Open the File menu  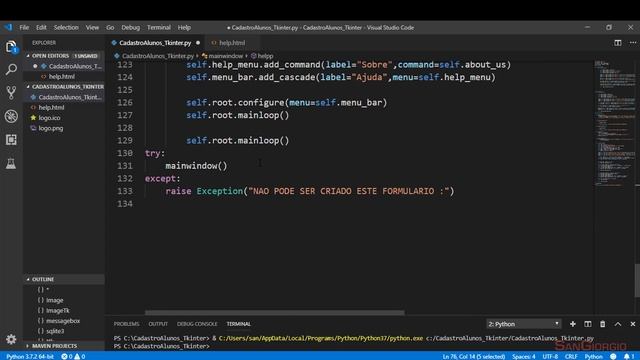[24, 27]
